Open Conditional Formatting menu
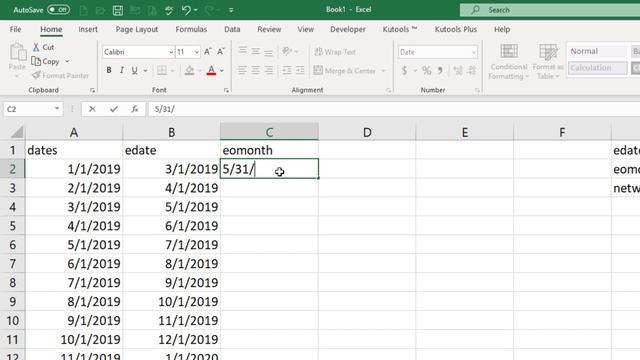The image size is (640, 360). (509, 62)
